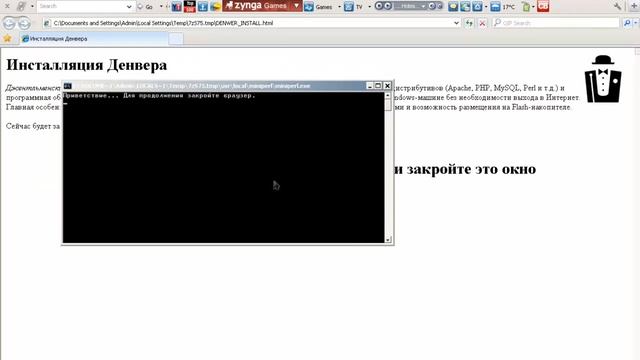Click the TV toolbar button
The image size is (640, 360).
[354, 7]
